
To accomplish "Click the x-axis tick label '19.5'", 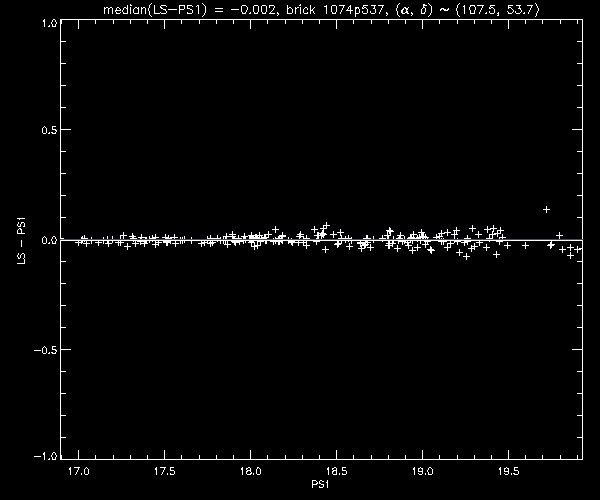I will pyautogui.click(x=509, y=471).
